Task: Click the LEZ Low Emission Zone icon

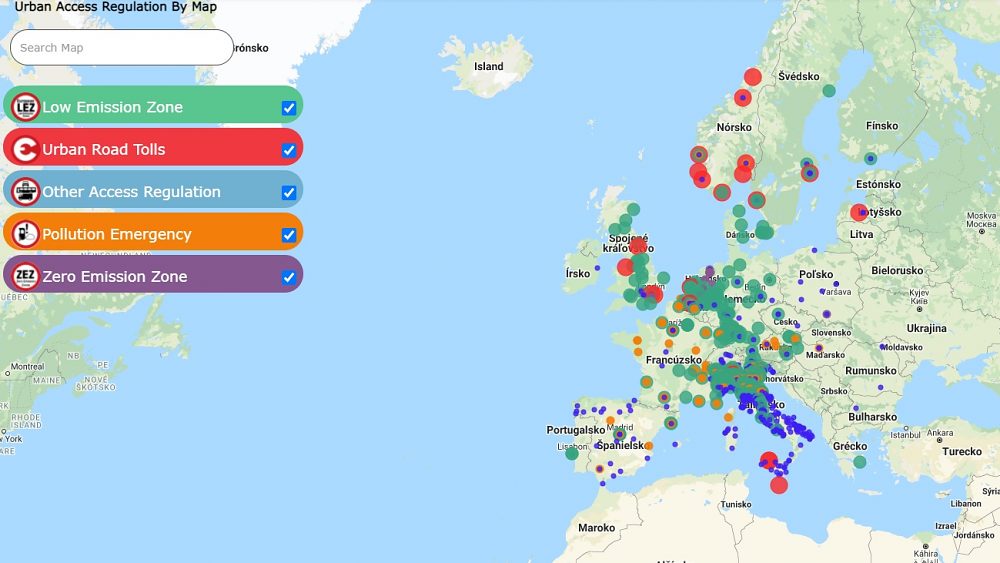Action: coord(25,107)
